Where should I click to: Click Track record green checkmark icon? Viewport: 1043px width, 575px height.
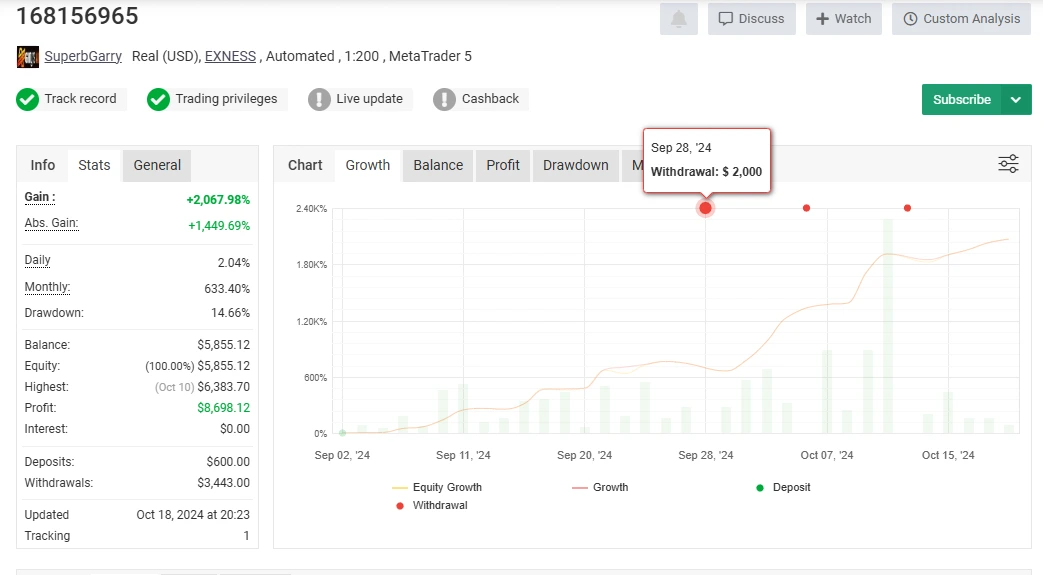point(27,99)
